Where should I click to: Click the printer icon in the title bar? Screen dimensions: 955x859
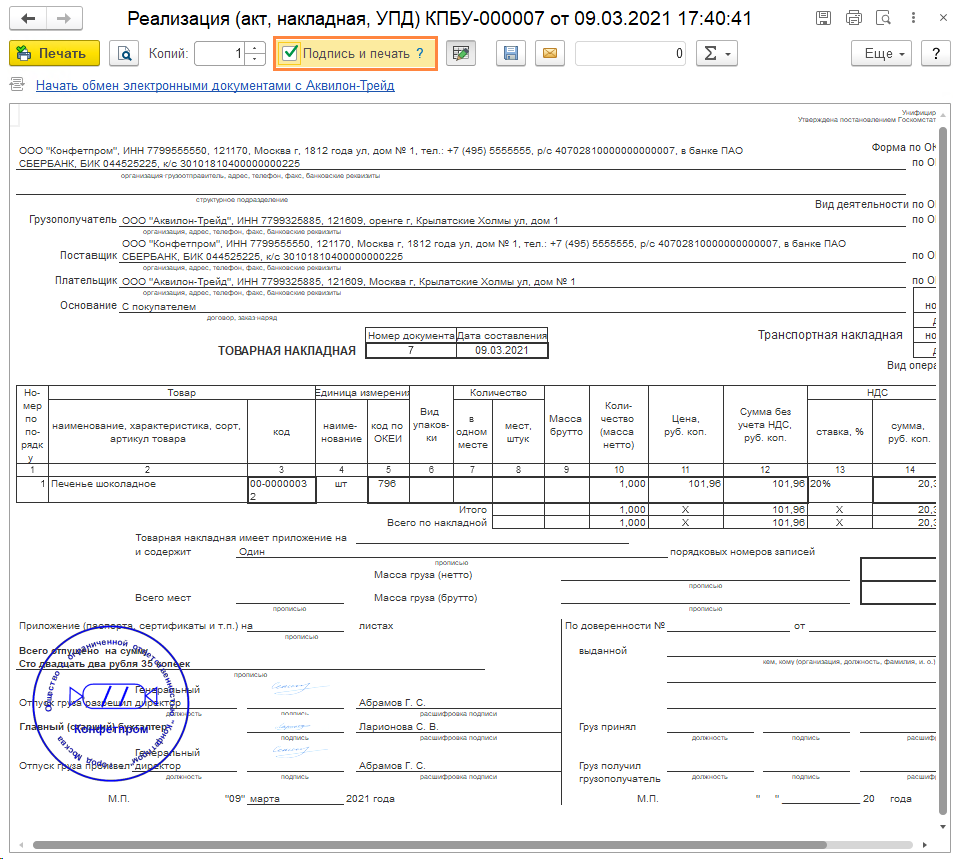854,18
